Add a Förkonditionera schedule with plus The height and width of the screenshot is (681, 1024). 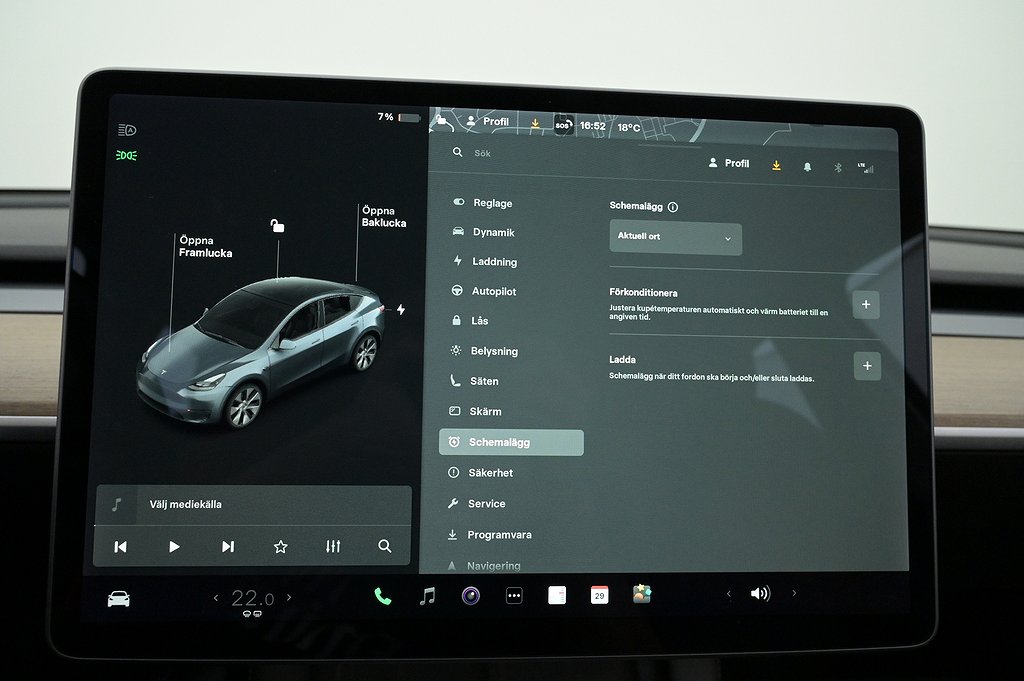click(866, 305)
